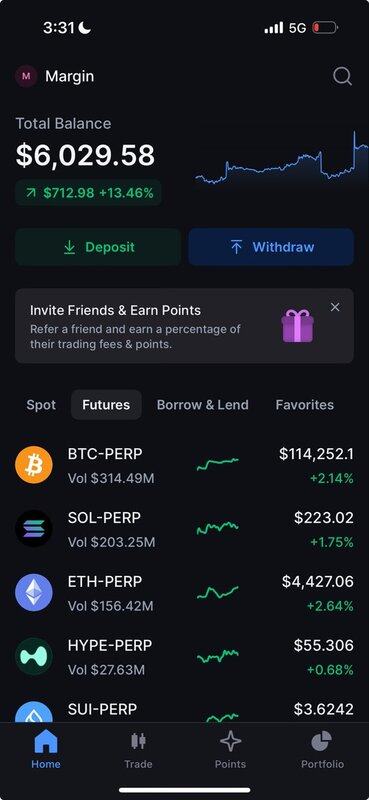Tap the purple gift box icon

point(298,326)
